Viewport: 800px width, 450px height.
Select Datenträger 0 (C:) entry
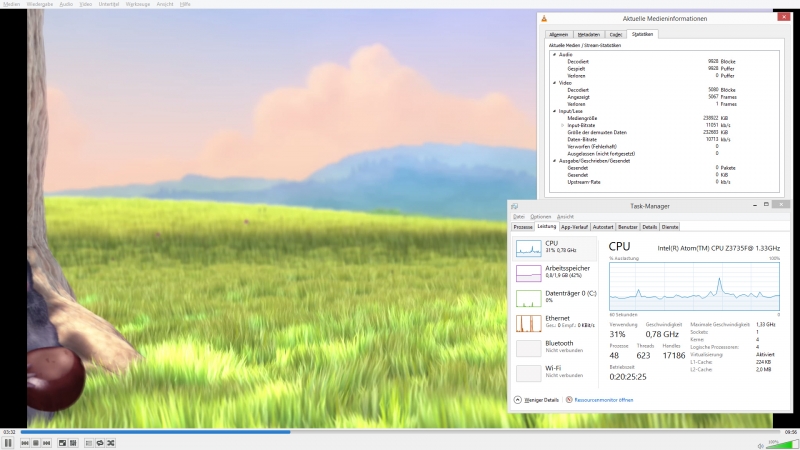click(555, 298)
